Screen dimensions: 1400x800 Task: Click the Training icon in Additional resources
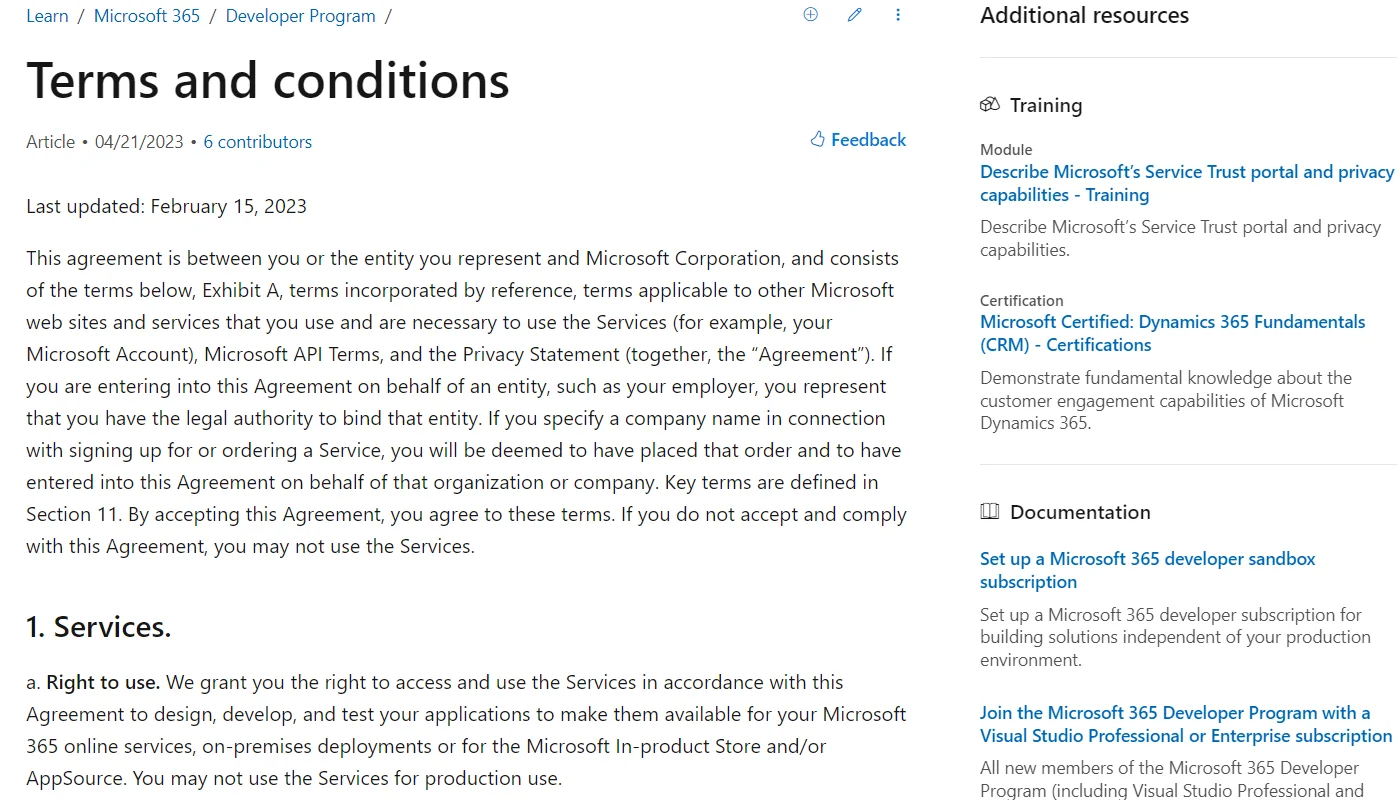point(990,104)
